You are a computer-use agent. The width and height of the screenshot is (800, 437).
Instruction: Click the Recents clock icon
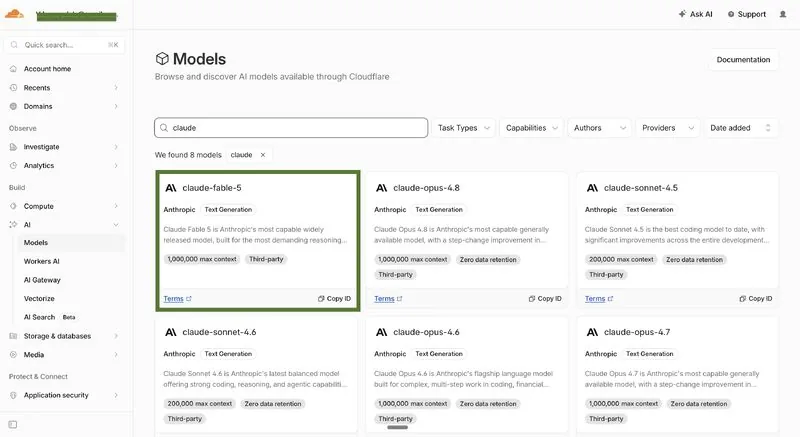[x=13, y=88]
